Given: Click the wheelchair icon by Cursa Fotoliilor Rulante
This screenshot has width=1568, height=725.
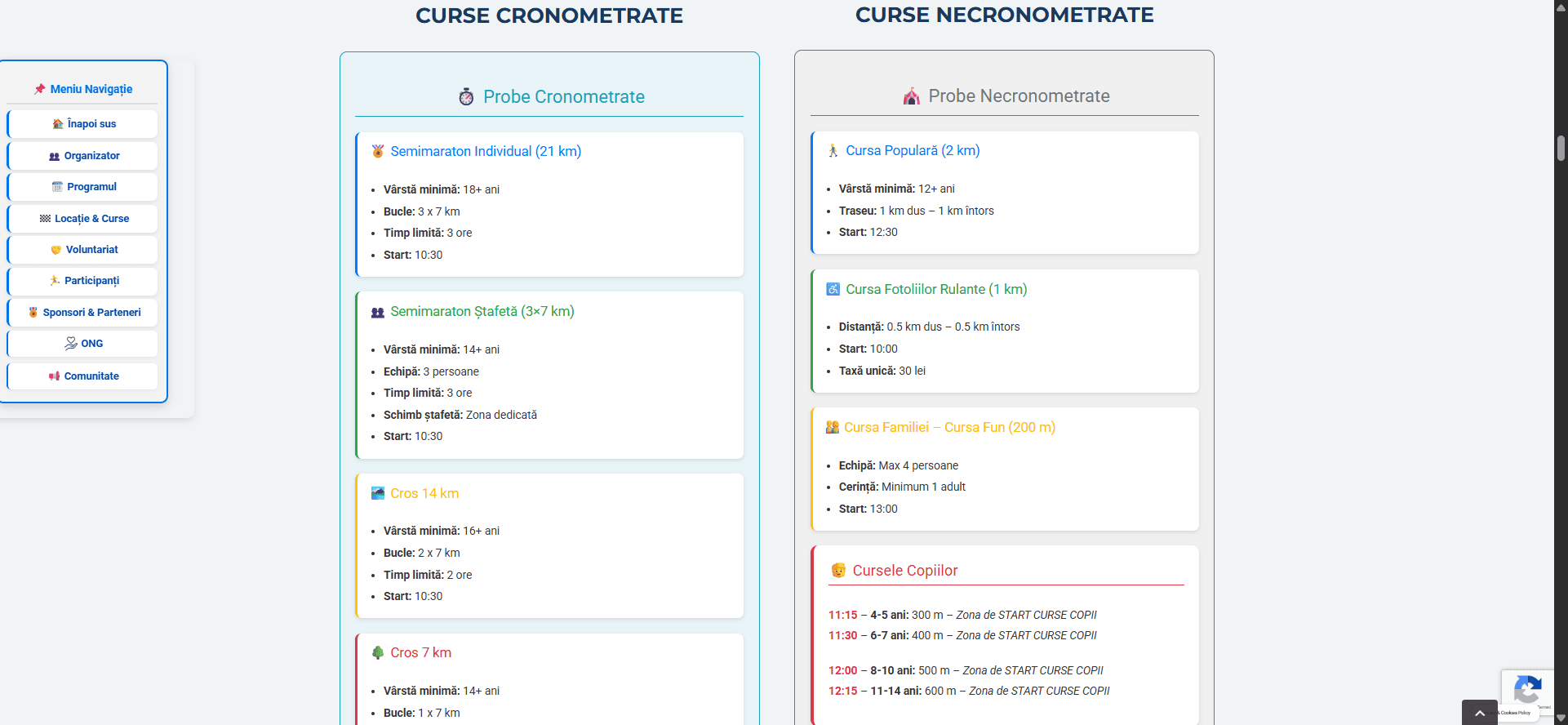Looking at the screenshot, I should click(x=833, y=289).
